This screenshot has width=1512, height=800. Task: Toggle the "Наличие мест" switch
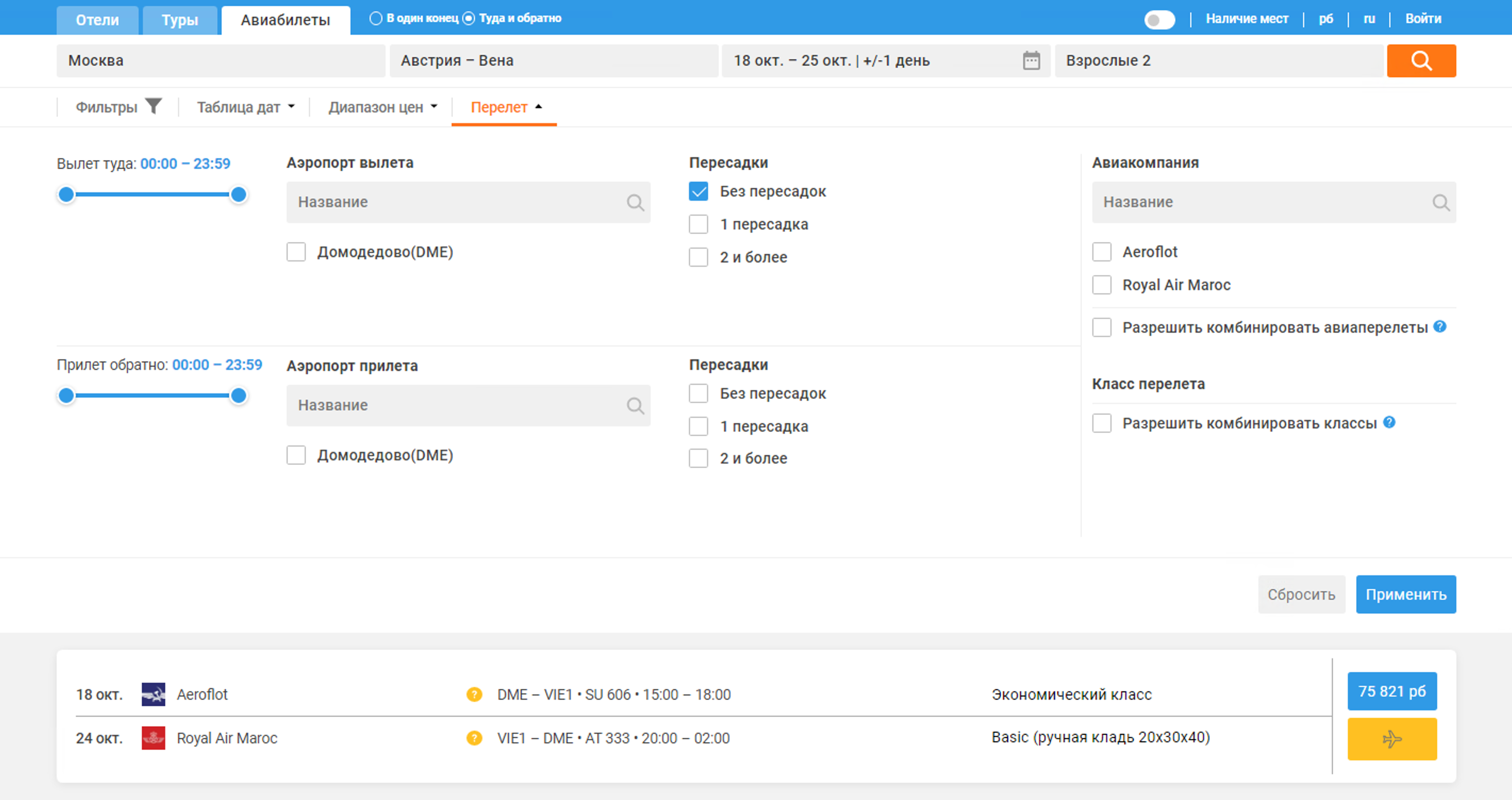tap(1159, 19)
